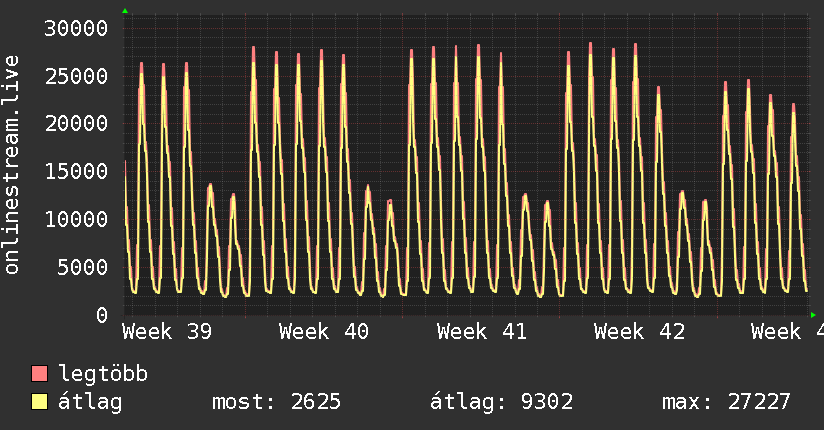Click the most: 2625 value
Image resolution: width=824 pixels, height=430 pixels.
276,402
